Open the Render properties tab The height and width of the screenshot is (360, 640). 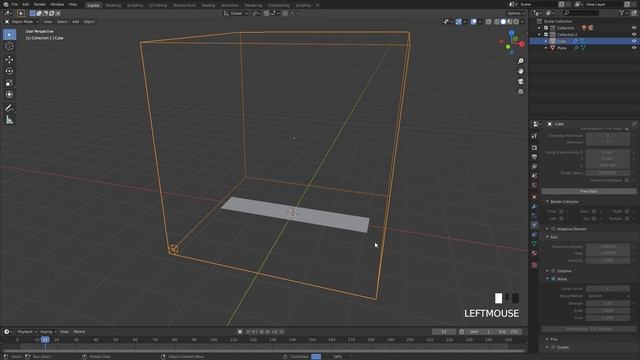pos(534,147)
